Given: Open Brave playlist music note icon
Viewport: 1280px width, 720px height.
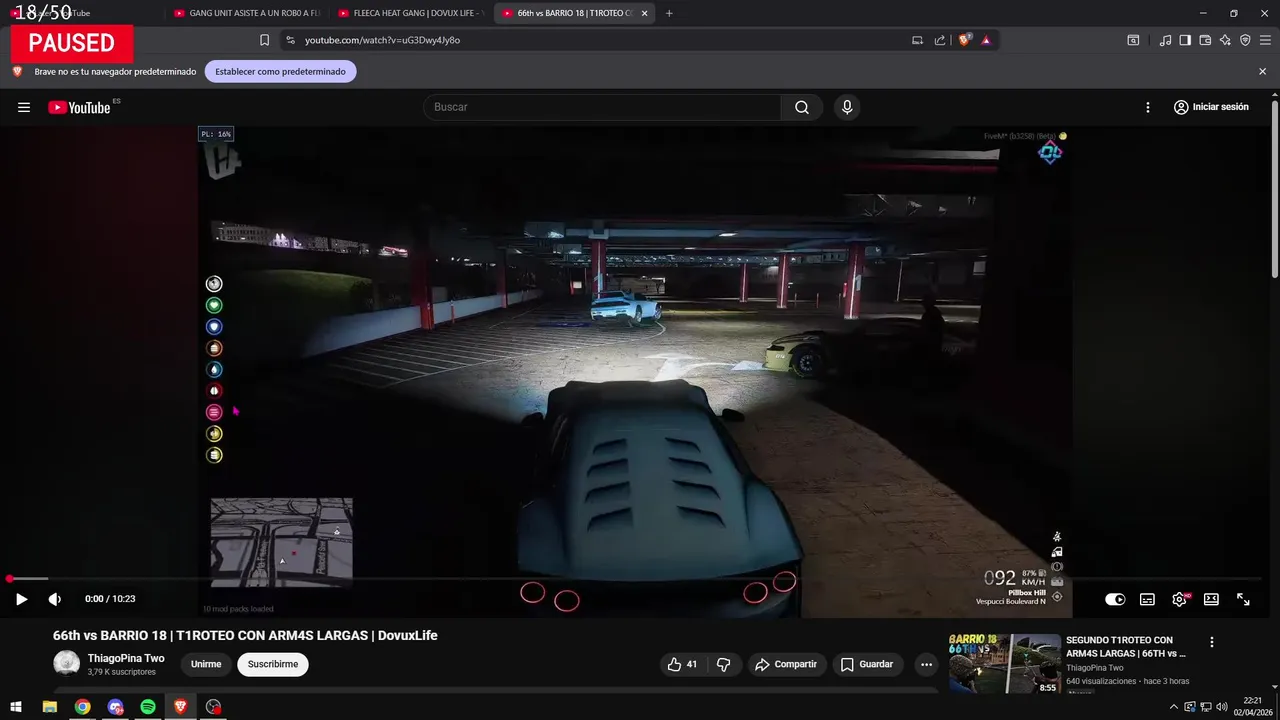Looking at the screenshot, I should point(1165,40).
